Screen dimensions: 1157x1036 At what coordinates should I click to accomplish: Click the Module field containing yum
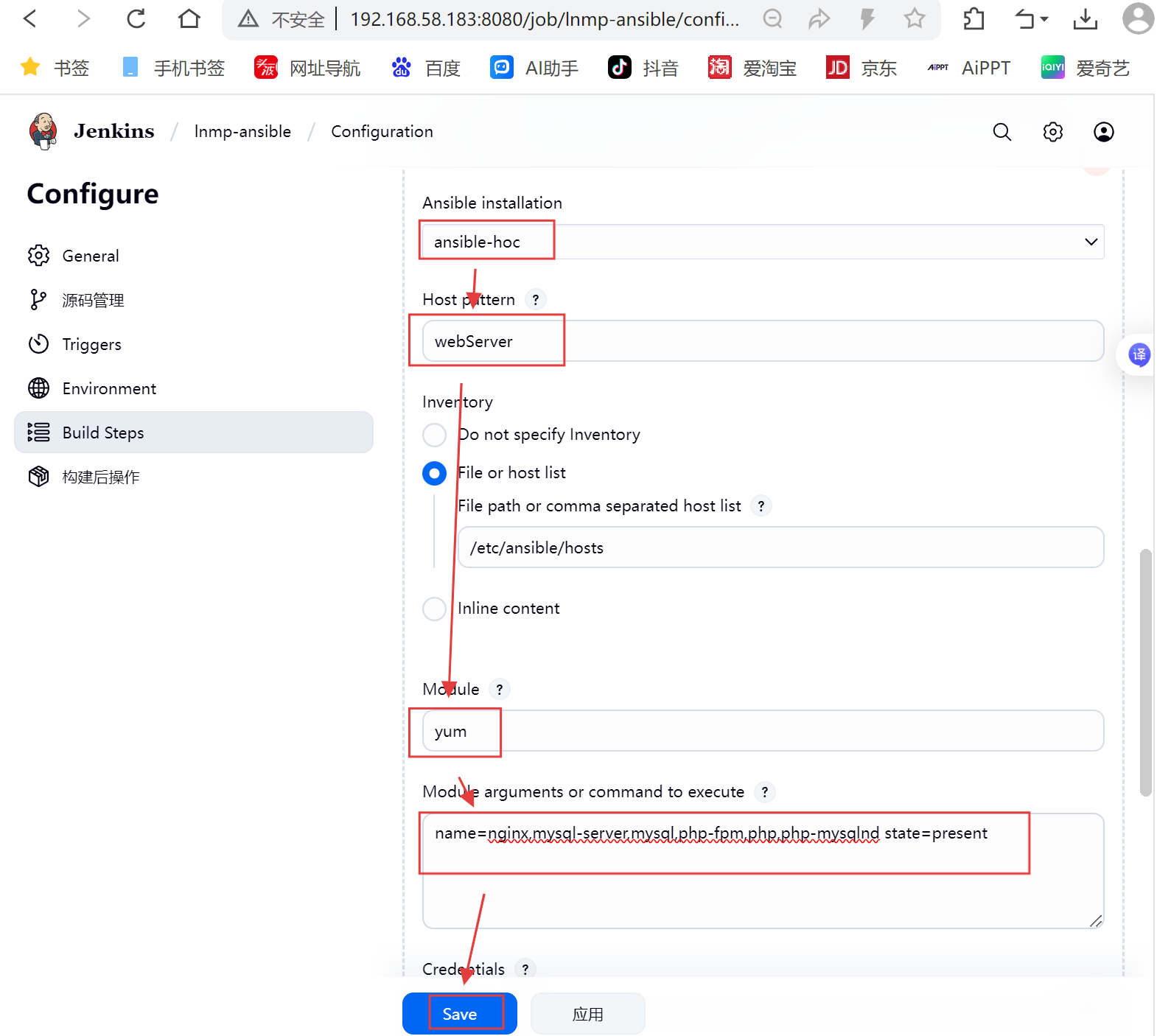[x=763, y=731]
